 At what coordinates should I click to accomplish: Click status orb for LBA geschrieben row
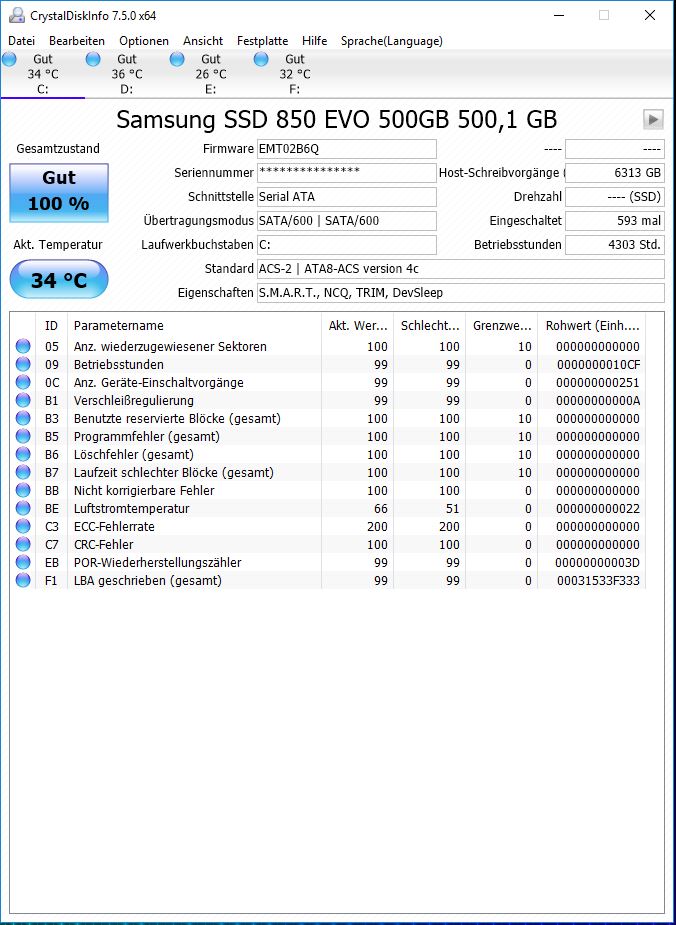(23, 580)
